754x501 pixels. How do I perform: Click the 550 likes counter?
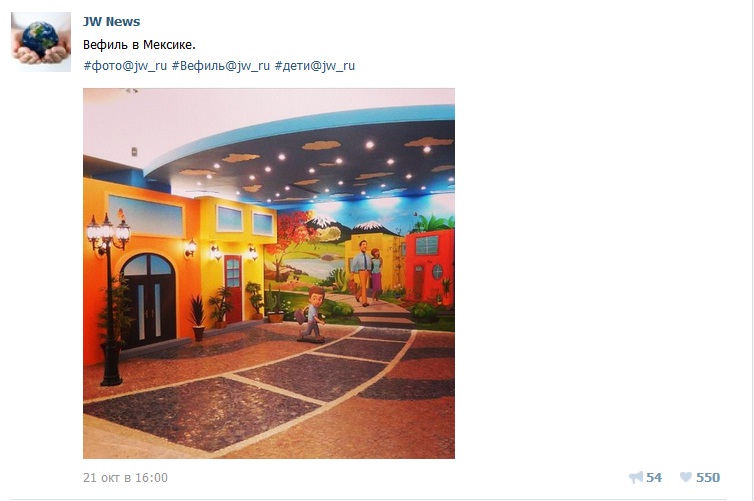[708, 477]
